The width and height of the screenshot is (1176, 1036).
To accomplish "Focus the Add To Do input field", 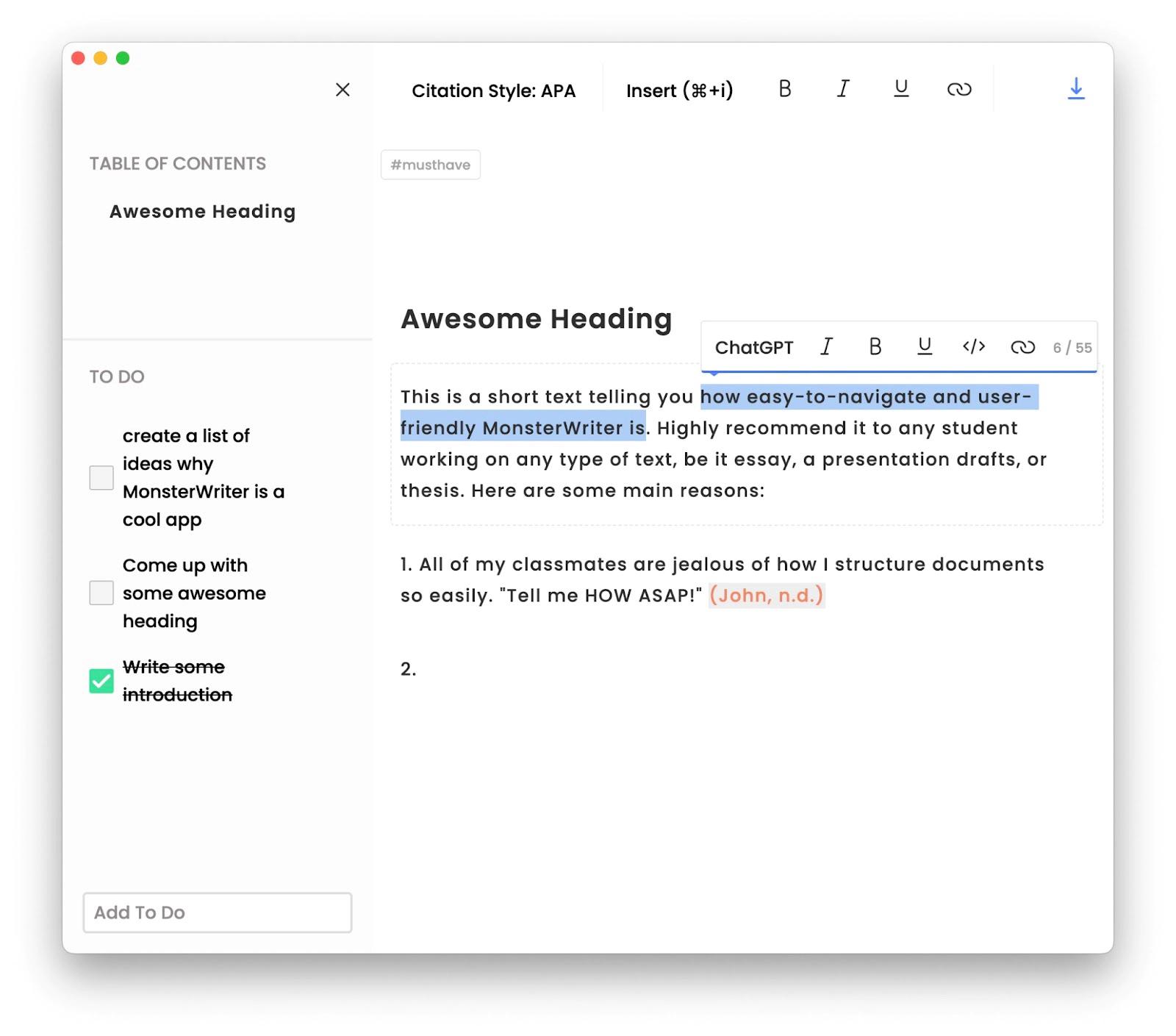I will coord(218,912).
